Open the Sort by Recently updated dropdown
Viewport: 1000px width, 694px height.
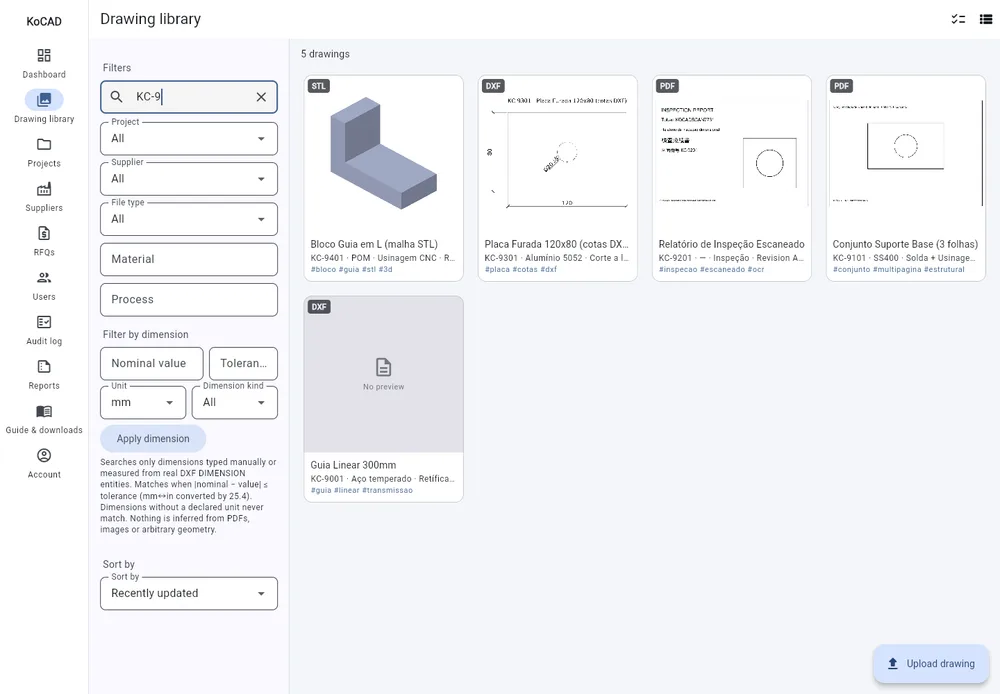coord(189,593)
